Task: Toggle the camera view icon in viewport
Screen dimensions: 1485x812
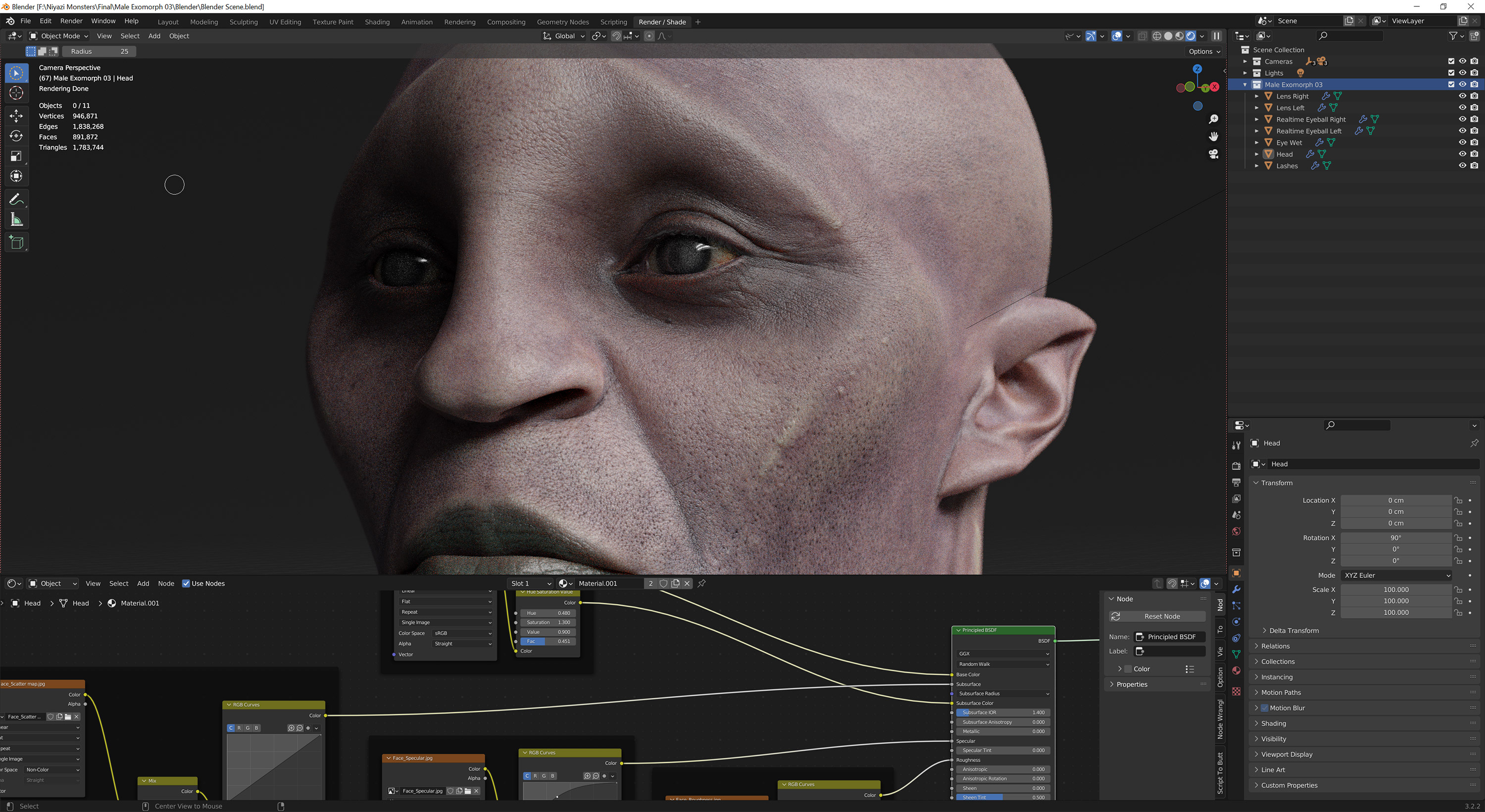Action: (x=1213, y=154)
